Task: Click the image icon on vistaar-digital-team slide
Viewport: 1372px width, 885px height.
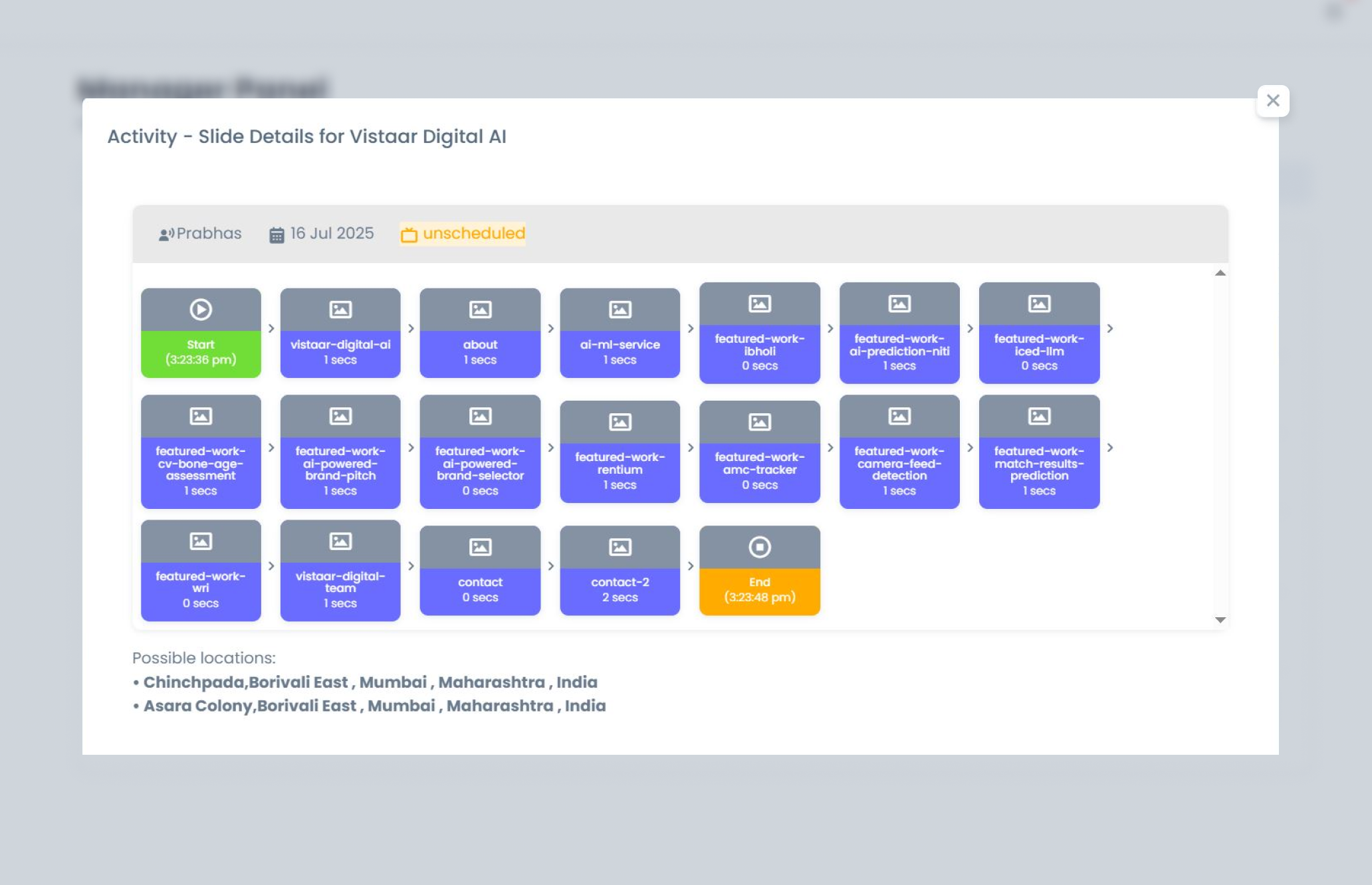Action: pyautogui.click(x=340, y=541)
